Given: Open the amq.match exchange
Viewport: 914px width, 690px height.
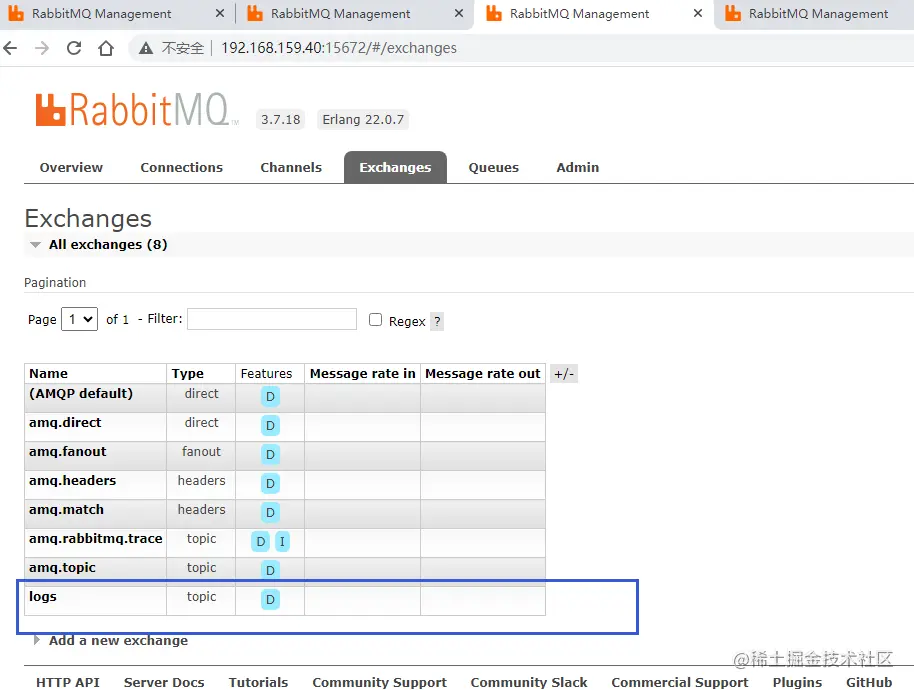Looking at the screenshot, I should (x=66, y=511).
